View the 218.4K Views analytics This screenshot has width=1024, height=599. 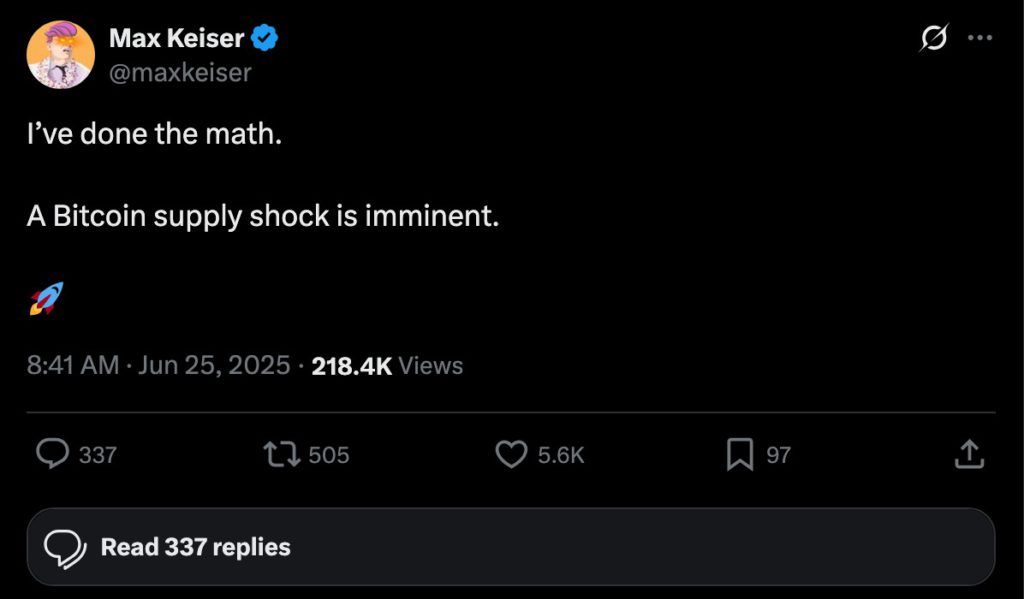[387, 366]
